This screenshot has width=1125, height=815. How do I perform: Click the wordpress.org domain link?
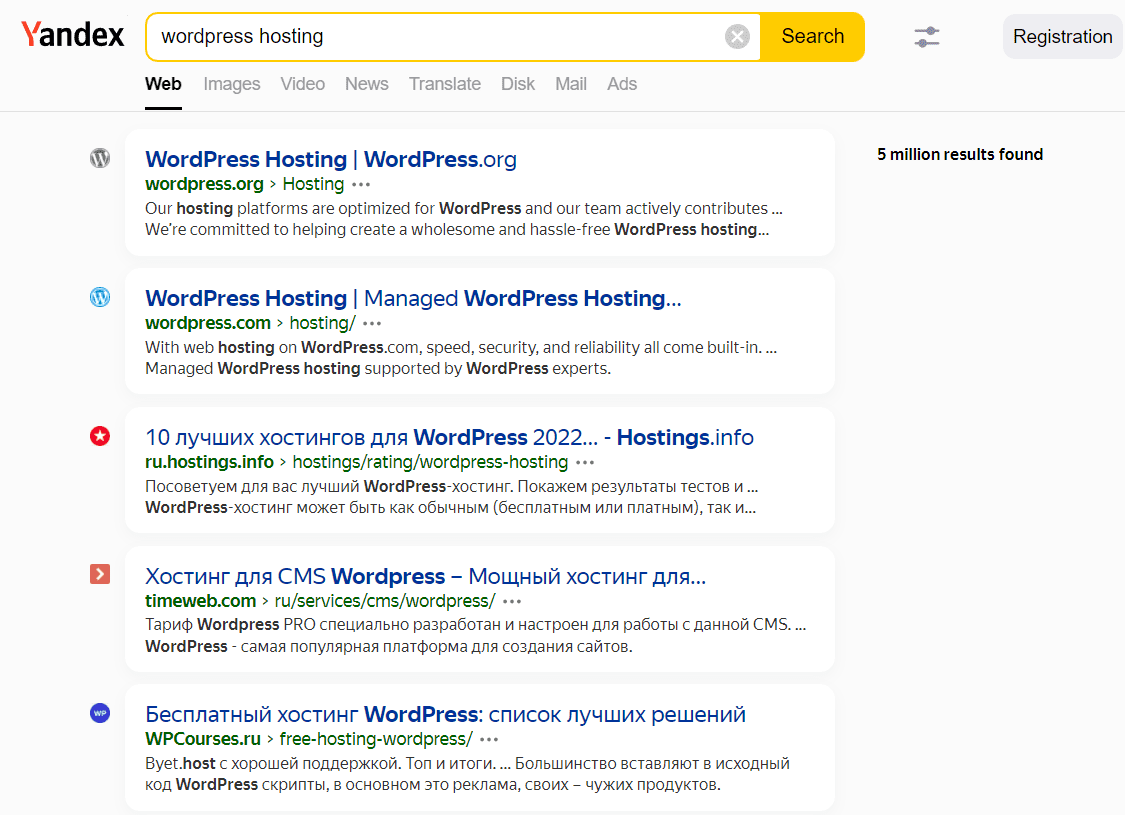[204, 184]
